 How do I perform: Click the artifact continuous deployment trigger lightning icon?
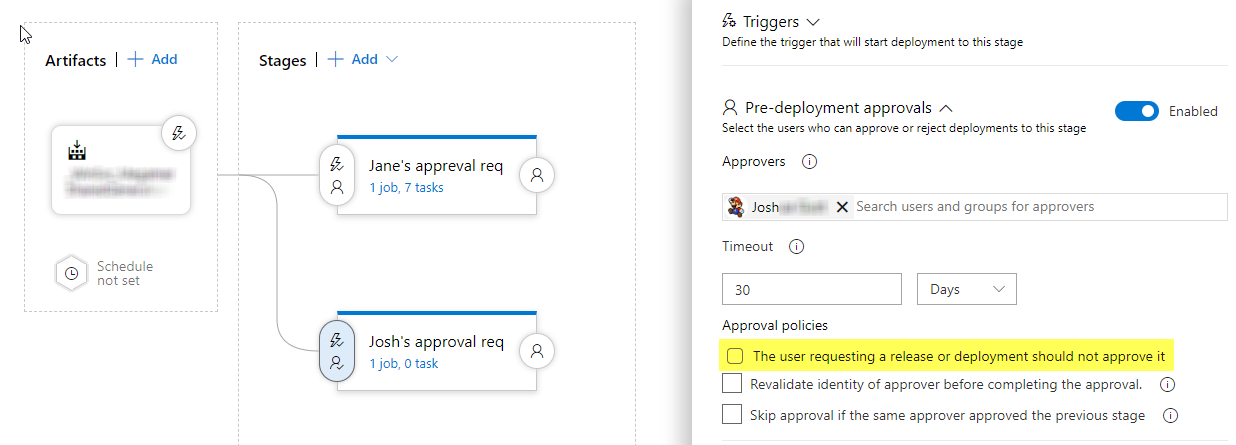179,133
